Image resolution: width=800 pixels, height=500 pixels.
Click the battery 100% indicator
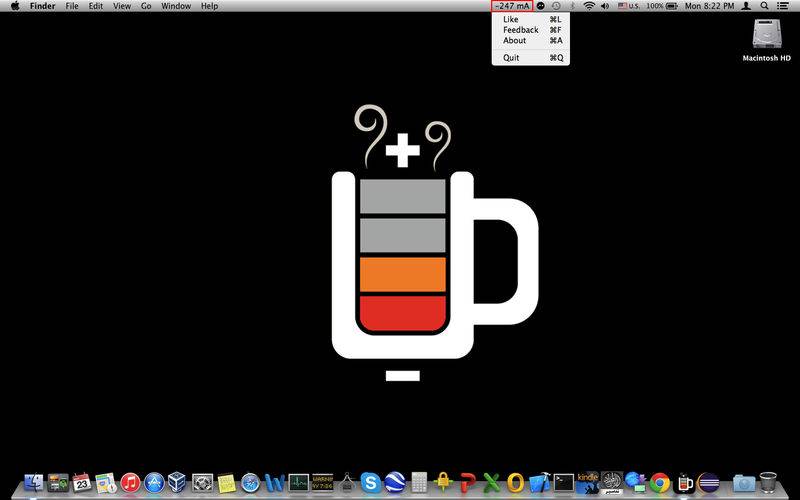(x=662, y=6)
